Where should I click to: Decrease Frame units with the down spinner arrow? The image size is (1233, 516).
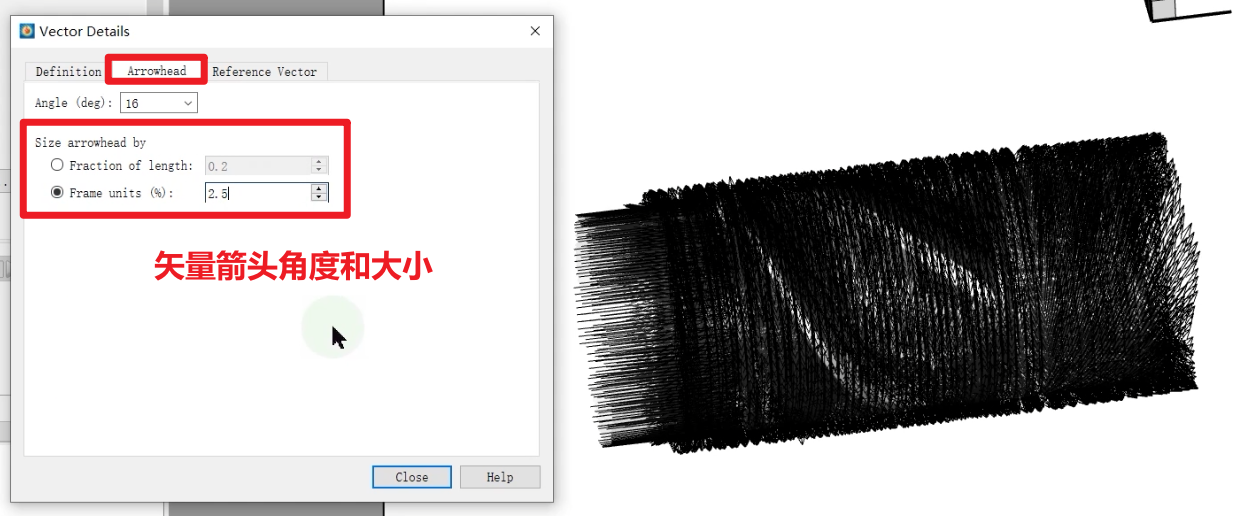[320, 198]
